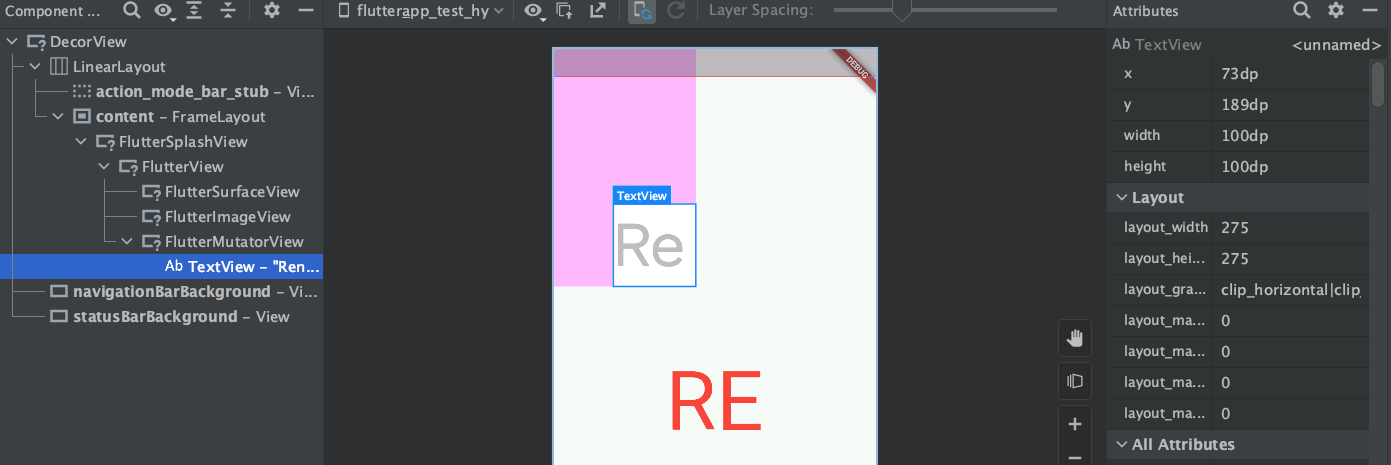
Task: Hide the Attributes panel
Action: [1370, 11]
